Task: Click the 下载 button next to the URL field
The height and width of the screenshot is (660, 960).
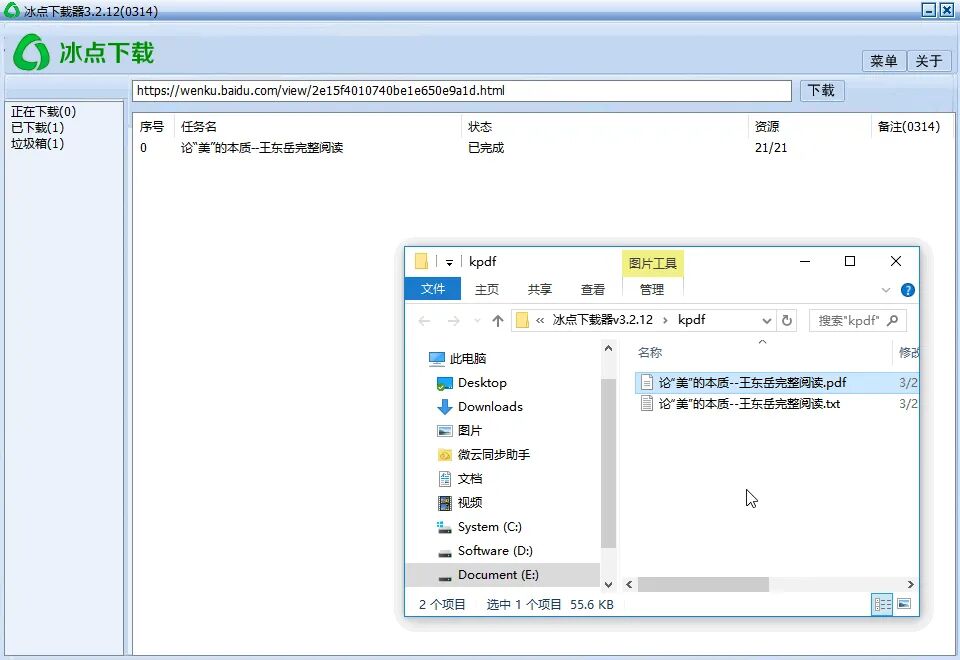Action: 822,91
